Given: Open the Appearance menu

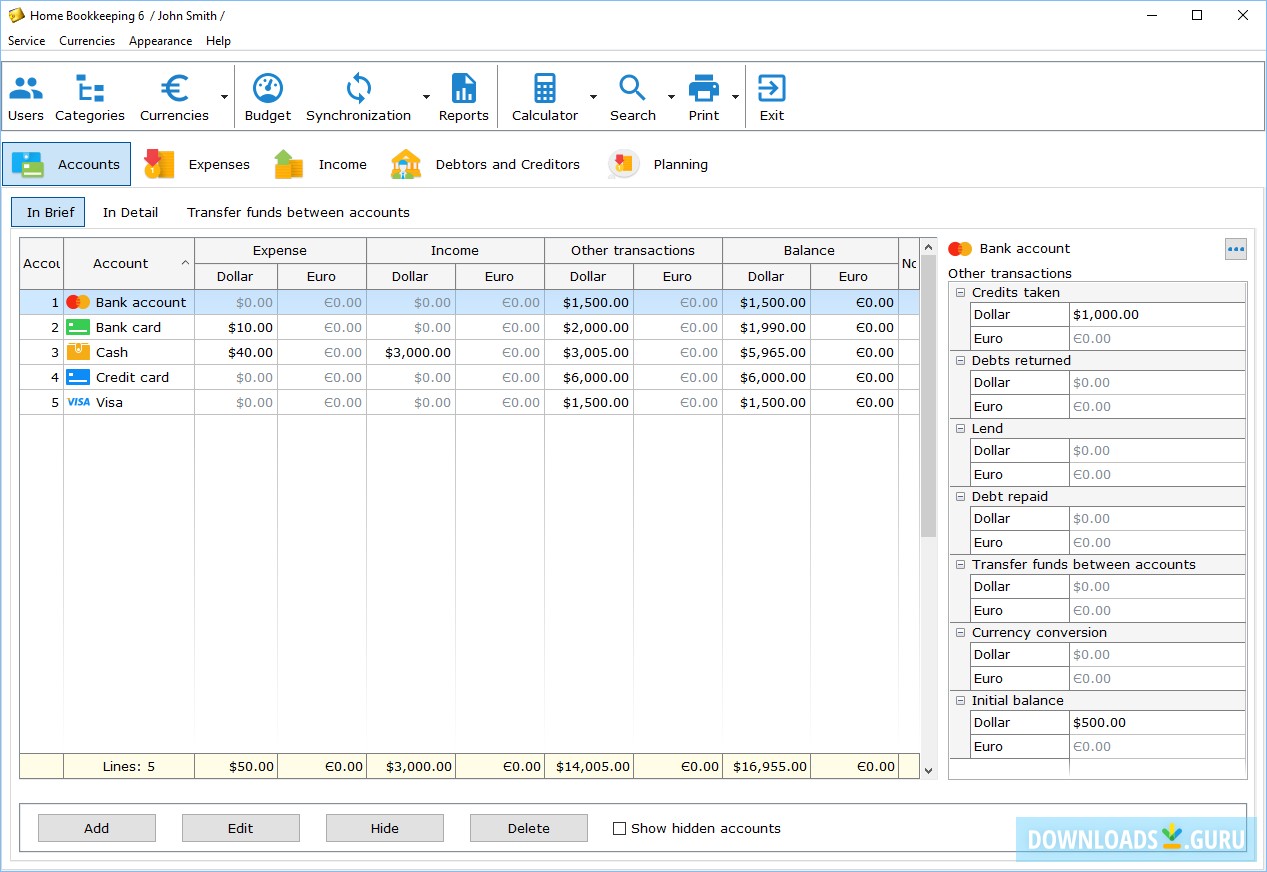Looking at the screenshot, I should click(x=160, y=41).
